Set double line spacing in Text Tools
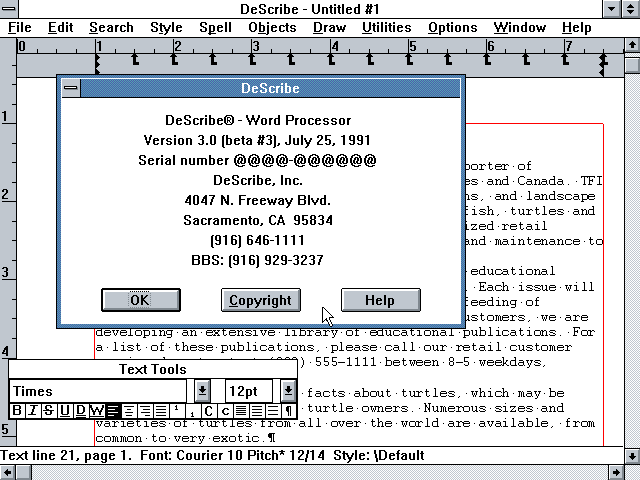This screenshot has height=480, width=640. [x=273, y=410]
